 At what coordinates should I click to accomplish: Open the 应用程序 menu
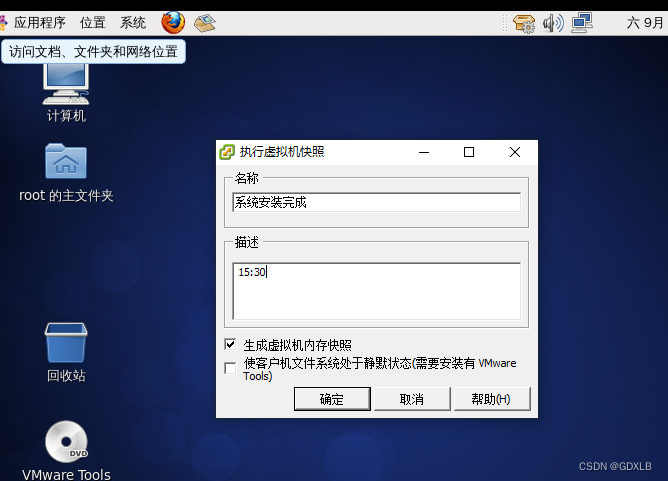coord(39,23)
